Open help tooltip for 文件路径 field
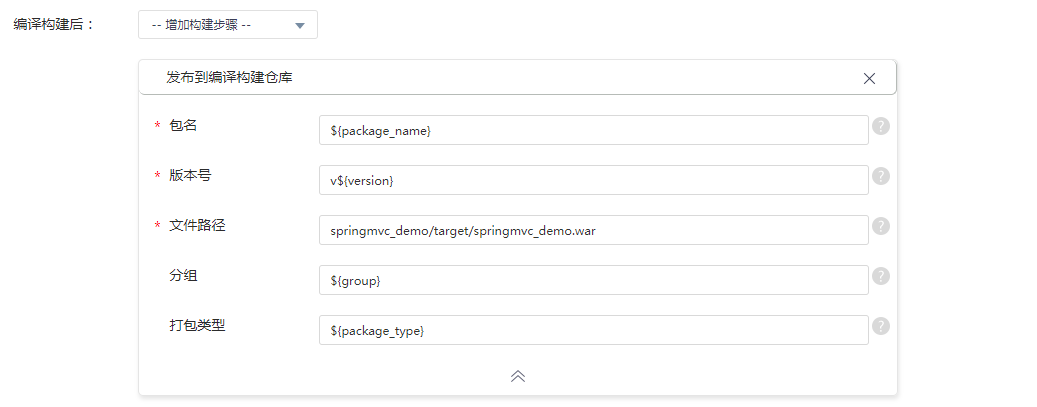 (881, 226)
